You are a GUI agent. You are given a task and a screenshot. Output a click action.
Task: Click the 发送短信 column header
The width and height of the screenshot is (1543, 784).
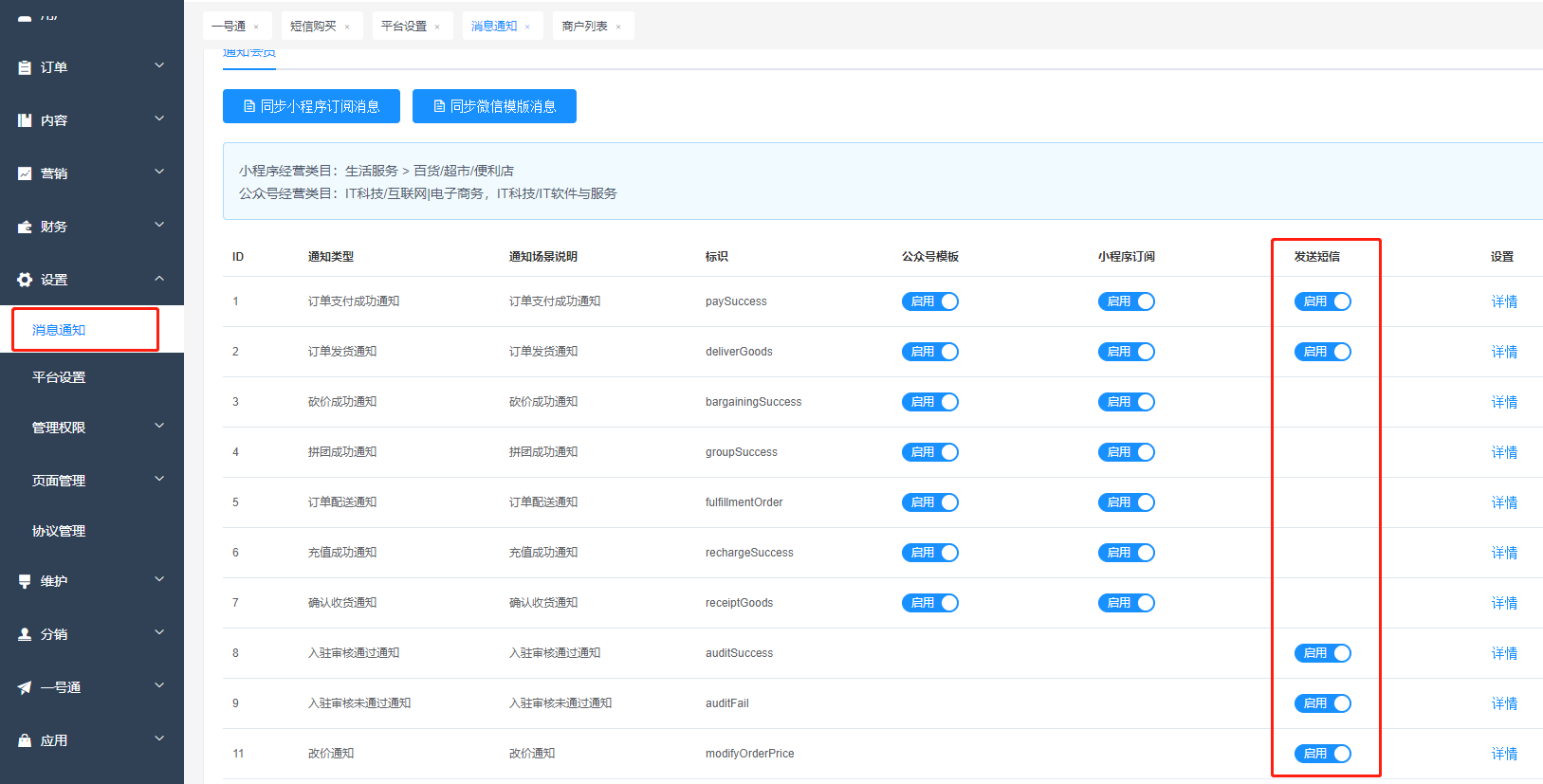[x=1317, y=257]
